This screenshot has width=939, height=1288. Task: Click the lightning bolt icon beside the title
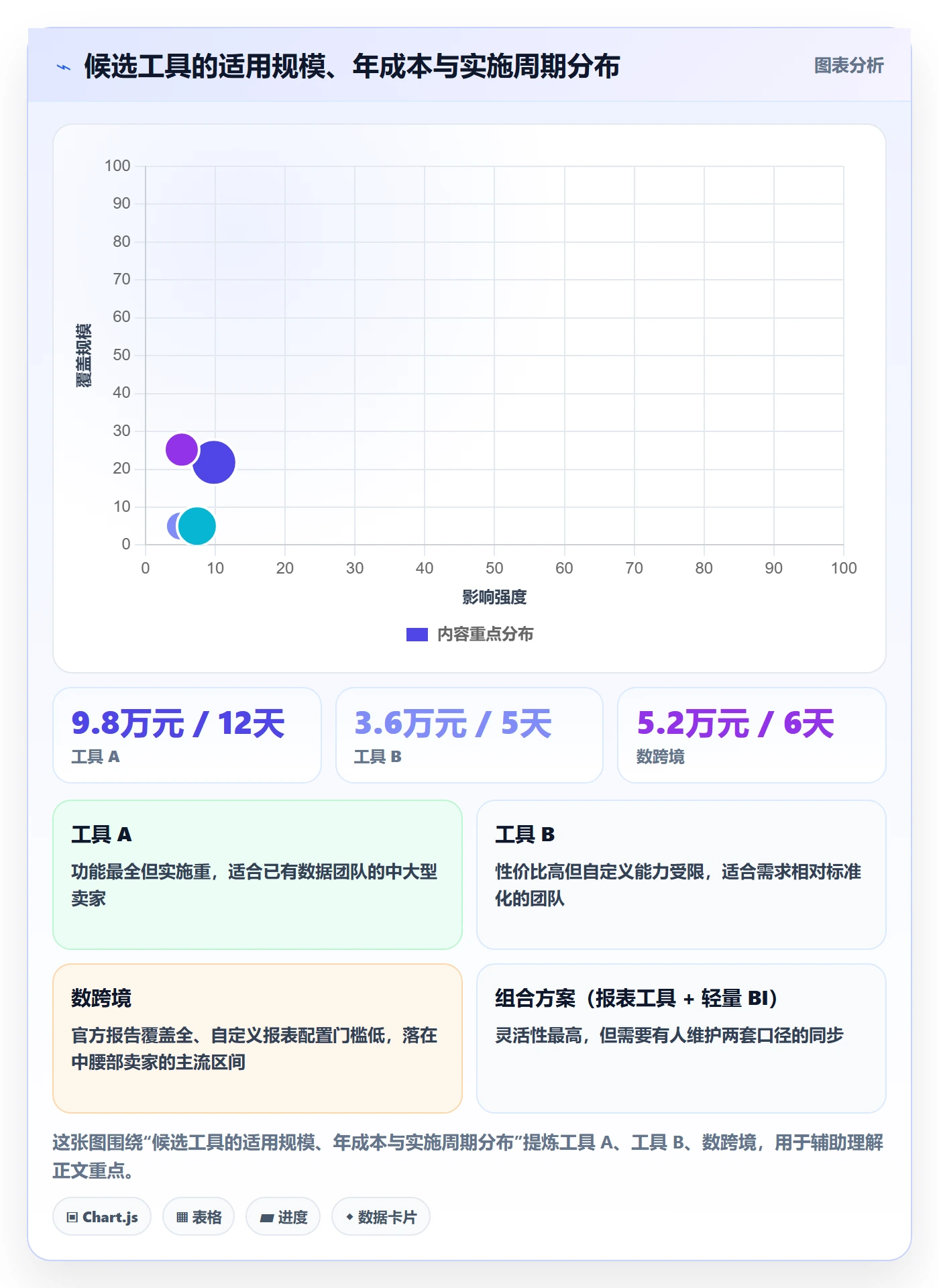point(64,67)
